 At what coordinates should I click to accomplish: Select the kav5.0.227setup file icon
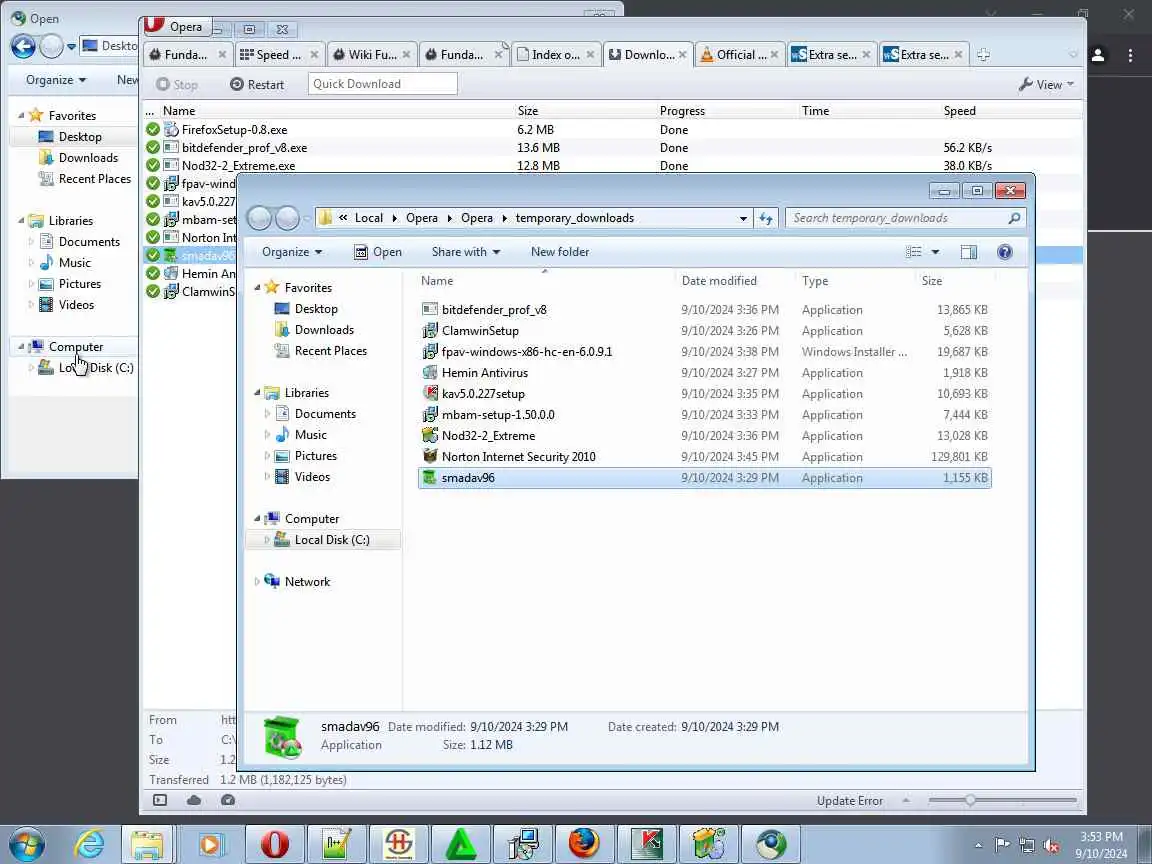(430, 394)
